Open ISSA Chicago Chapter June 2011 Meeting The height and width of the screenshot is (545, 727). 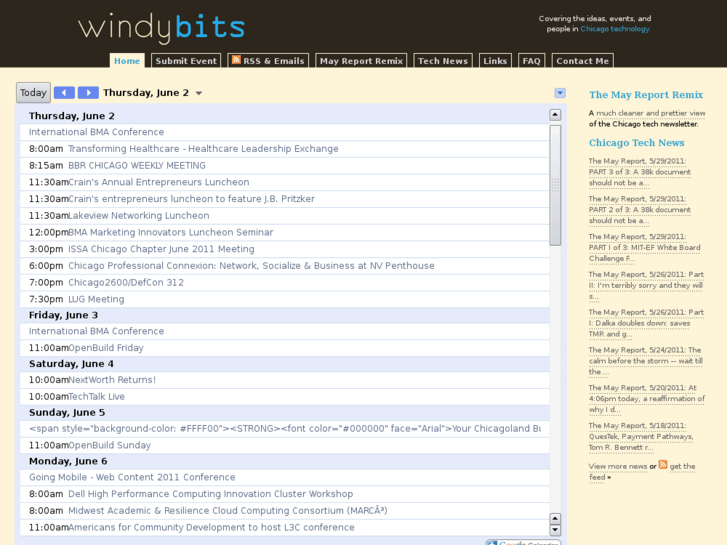(x=161, y=249)
